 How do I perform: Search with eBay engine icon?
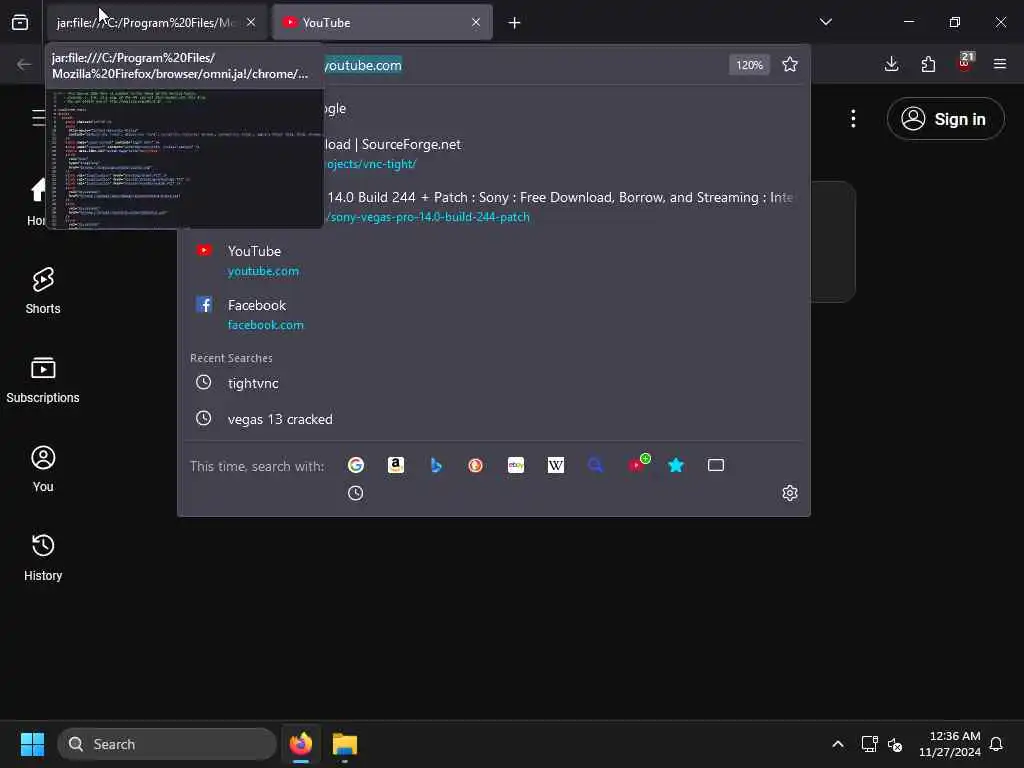pyautogui.click(x=516, y=465)
